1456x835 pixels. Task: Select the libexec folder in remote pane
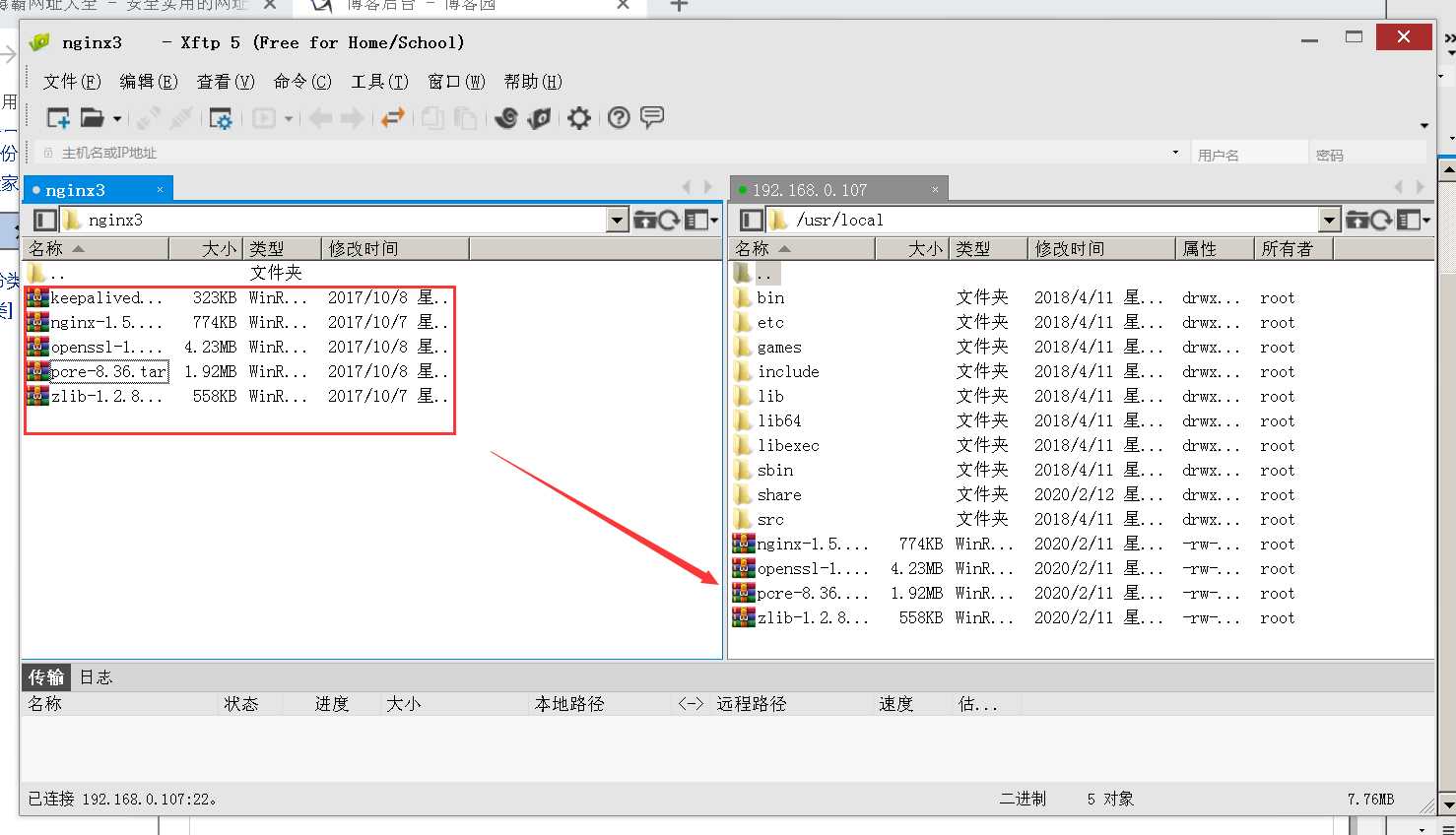[x=776, y=445]
